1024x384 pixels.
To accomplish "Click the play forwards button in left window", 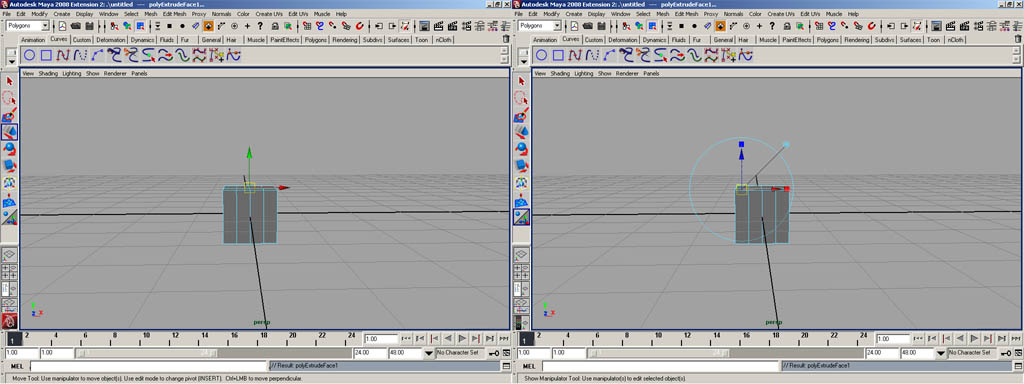I will coord(462,338).
